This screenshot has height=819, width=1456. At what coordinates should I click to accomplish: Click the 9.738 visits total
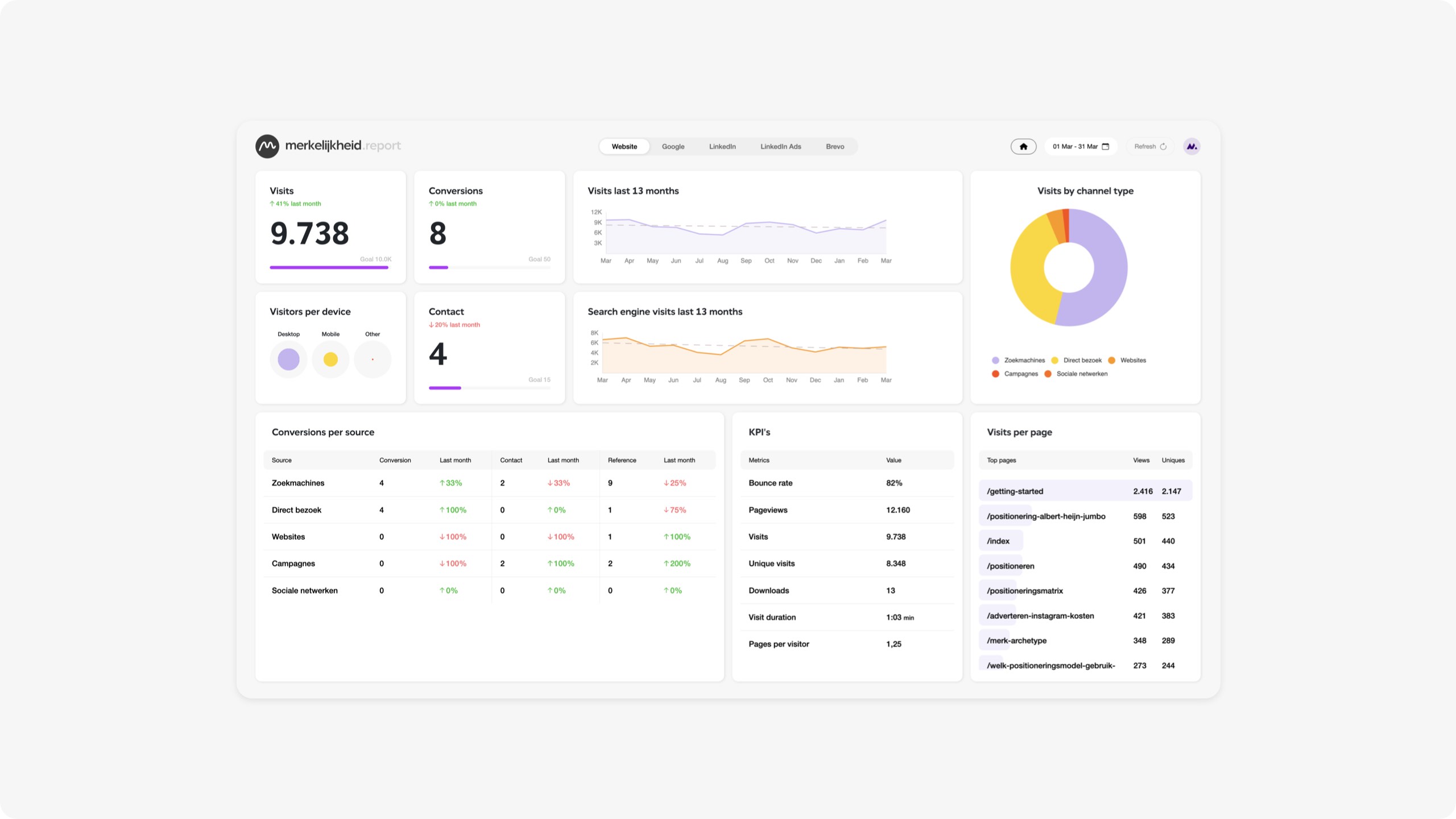309,233
